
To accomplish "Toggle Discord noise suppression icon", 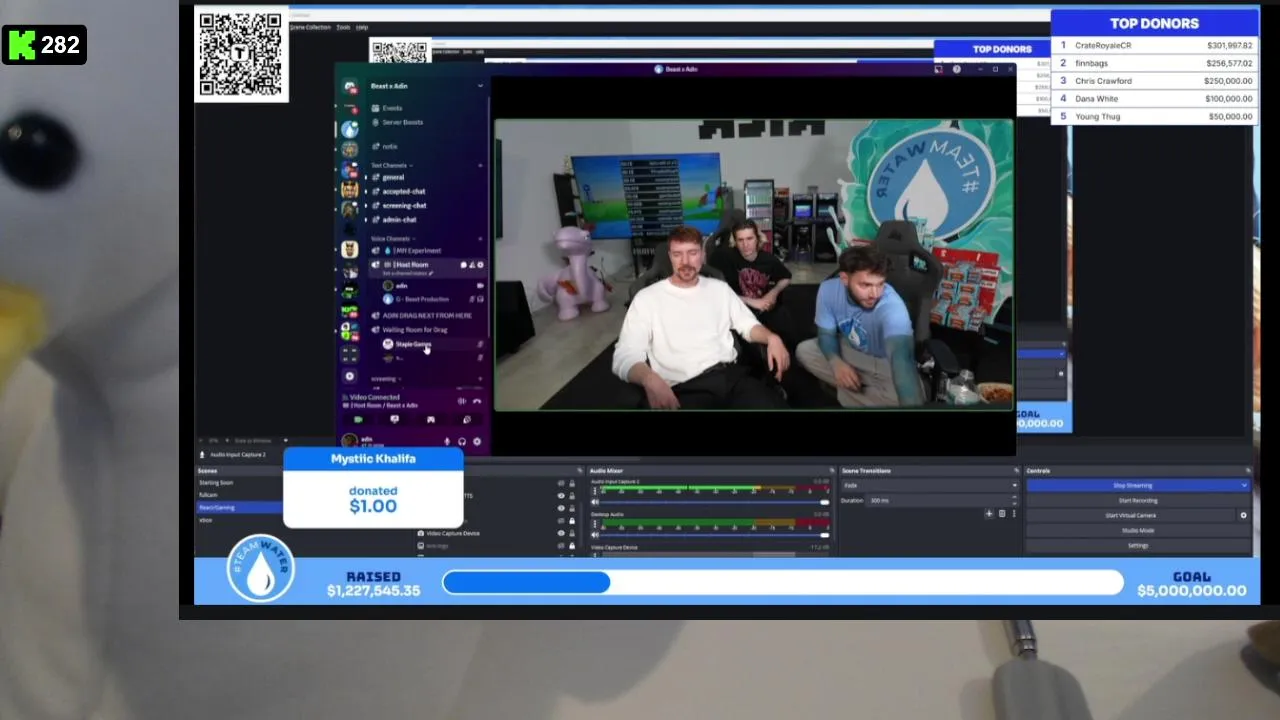I will pos(462,401).
